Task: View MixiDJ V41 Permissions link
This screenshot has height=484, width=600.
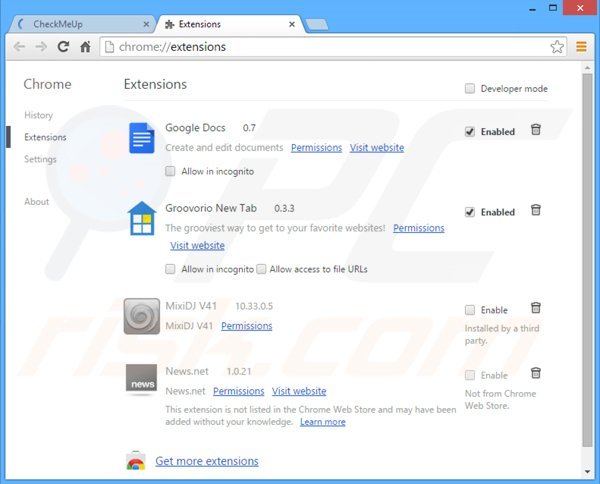Action: point(247,326)
